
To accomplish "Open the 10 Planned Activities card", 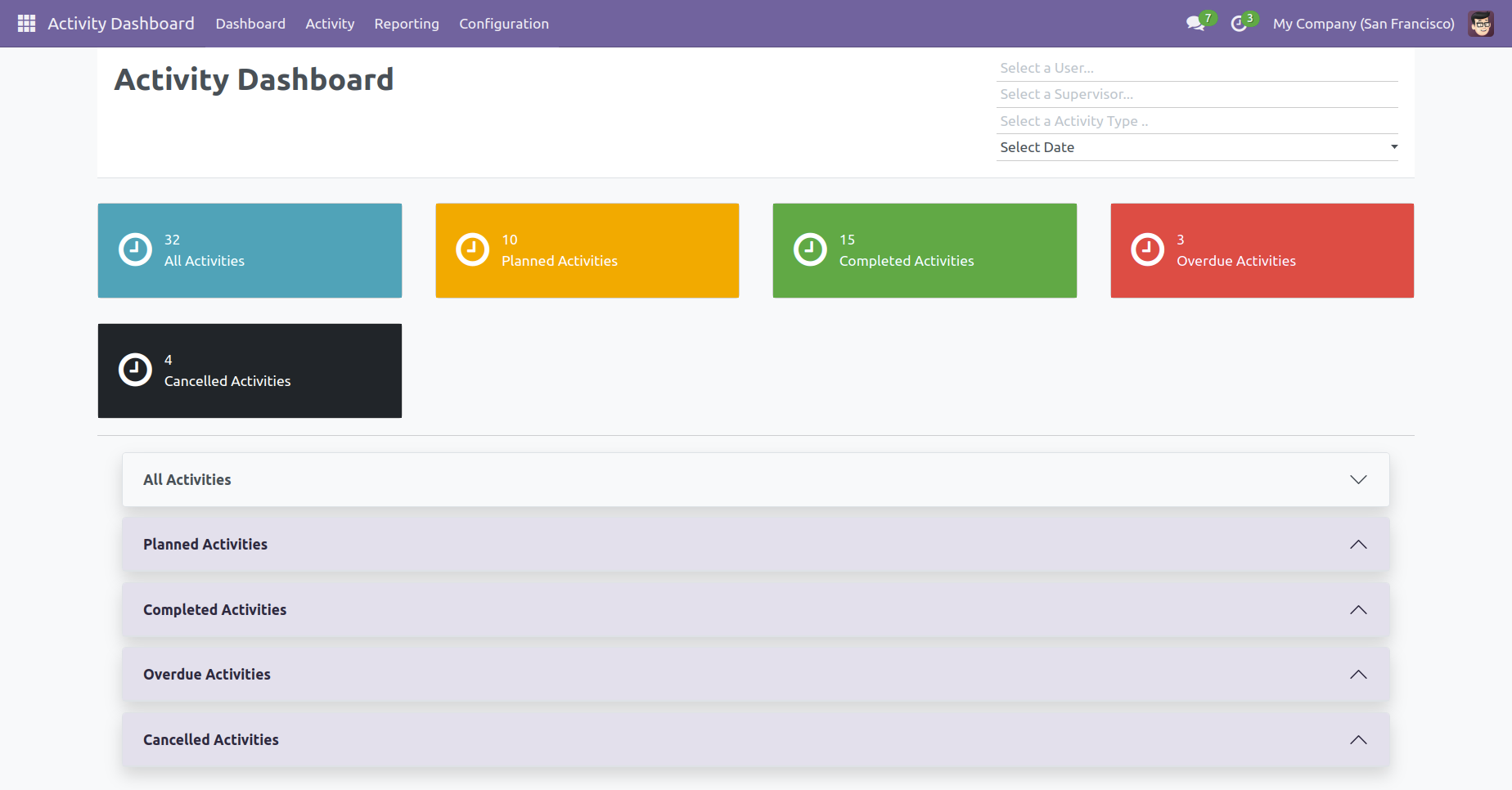I will coord(587,250).
